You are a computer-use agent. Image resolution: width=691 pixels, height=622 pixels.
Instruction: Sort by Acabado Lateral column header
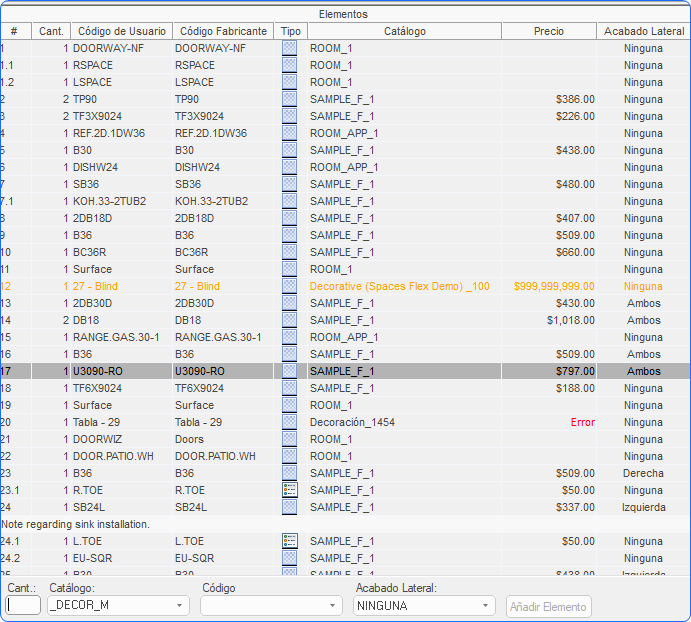643,31
